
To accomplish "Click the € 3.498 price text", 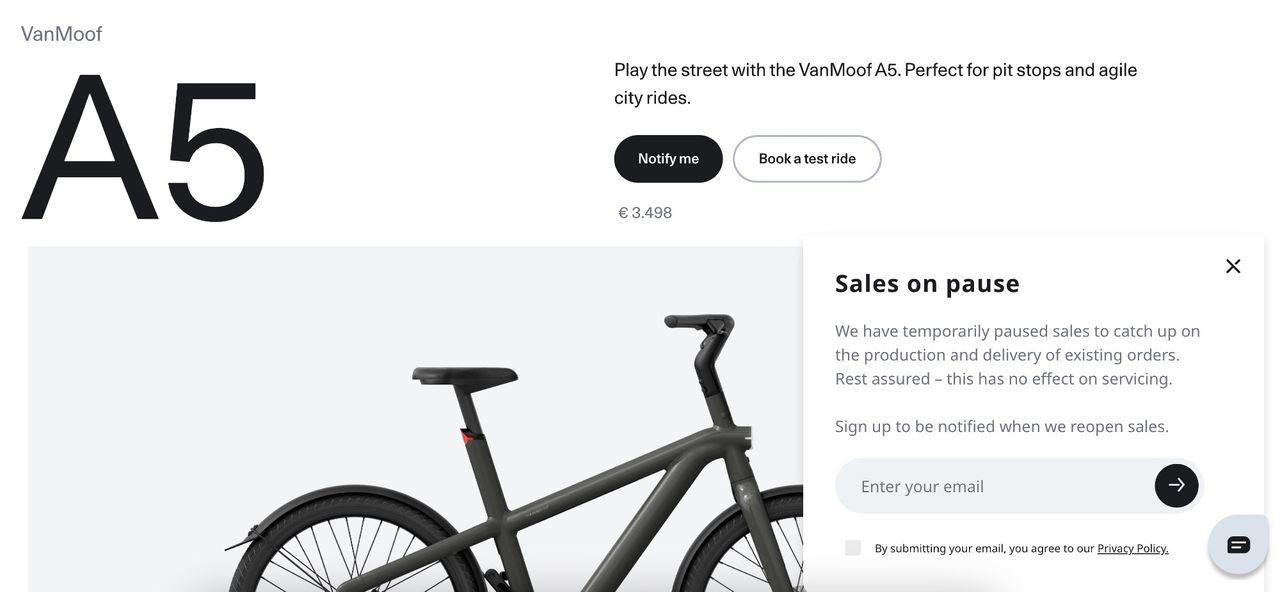I will [x=643, y=211].
